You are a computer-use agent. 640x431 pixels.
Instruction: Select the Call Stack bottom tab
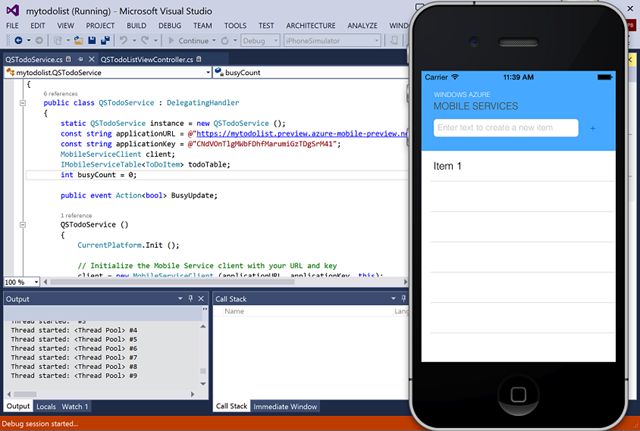pos(231,407)
